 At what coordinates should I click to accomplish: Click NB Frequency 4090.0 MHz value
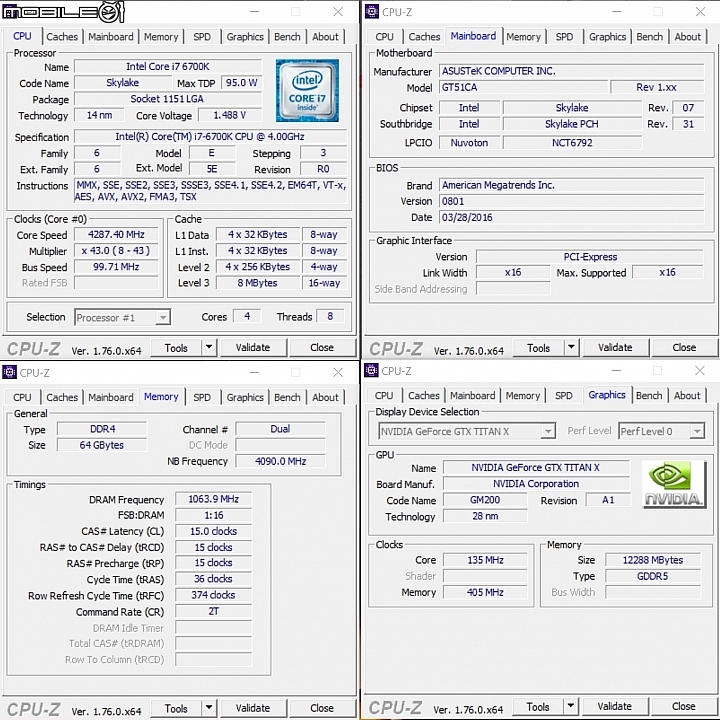pyautogui.click(x=281, y=461)
